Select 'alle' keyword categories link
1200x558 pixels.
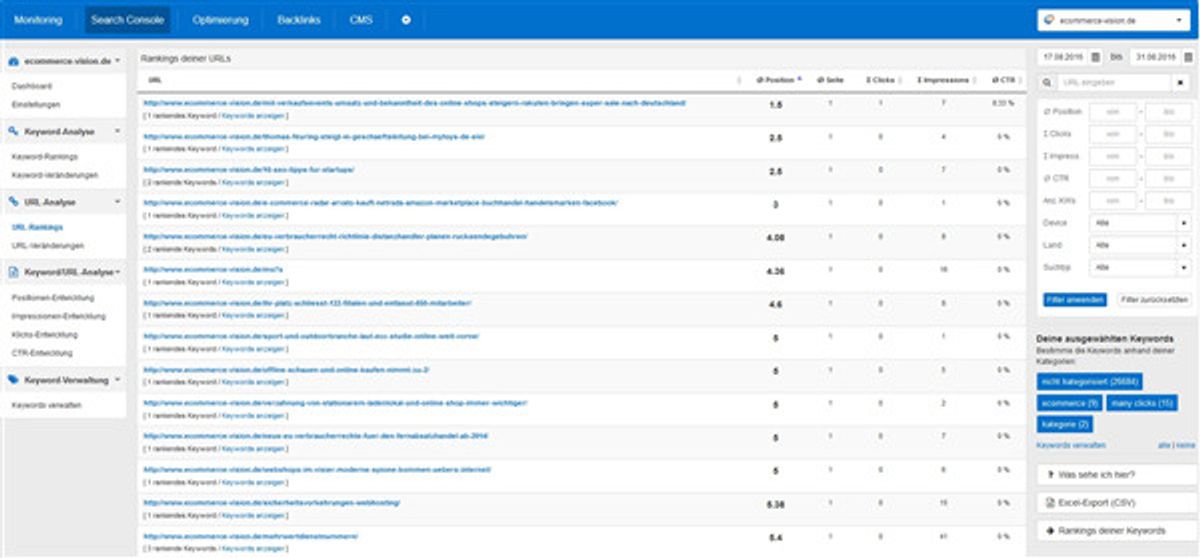coord(1164,444)
